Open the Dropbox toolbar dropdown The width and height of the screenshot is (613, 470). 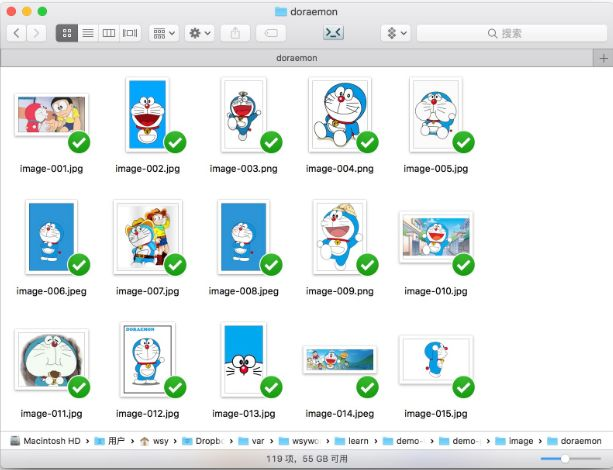coord(396,33)
